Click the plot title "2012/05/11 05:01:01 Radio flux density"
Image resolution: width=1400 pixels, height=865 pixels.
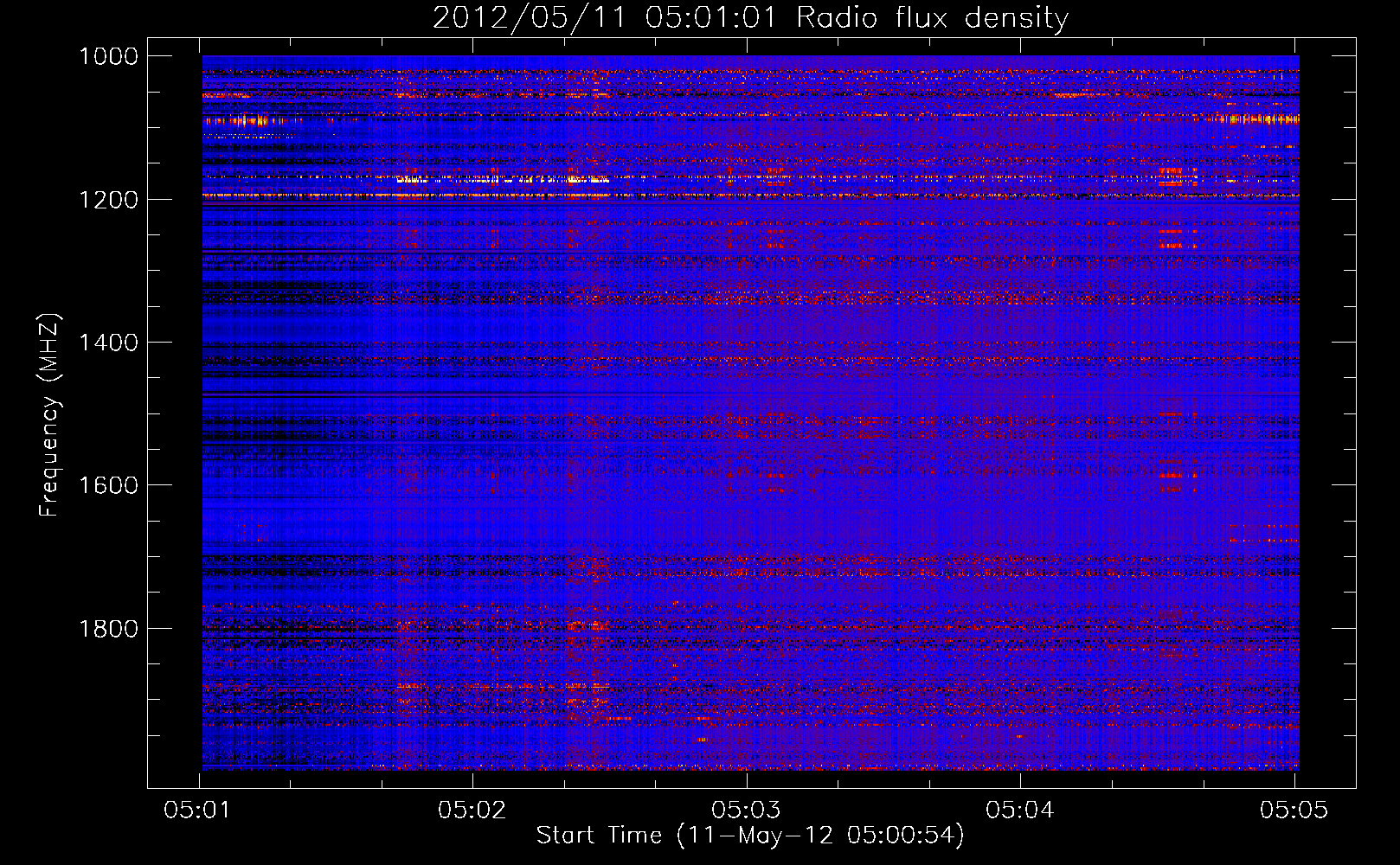[750, 18]
